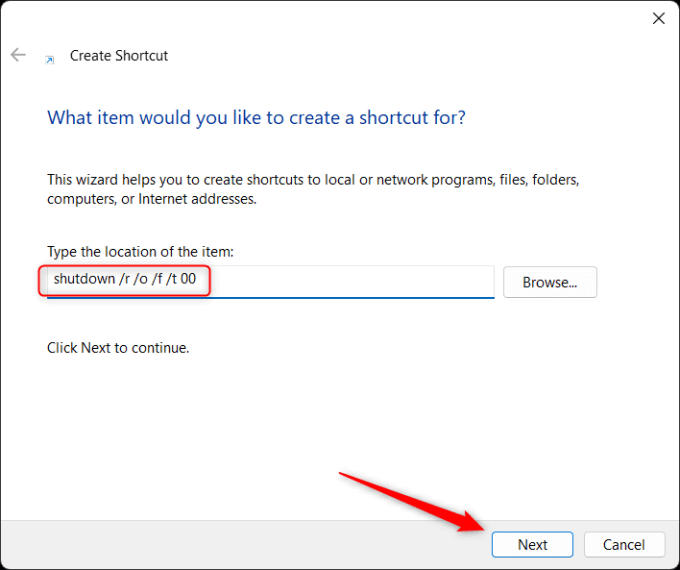680x570 pixels.
Task: Click the word "shutdown" in the location field
Action: [x=84, y=279]
